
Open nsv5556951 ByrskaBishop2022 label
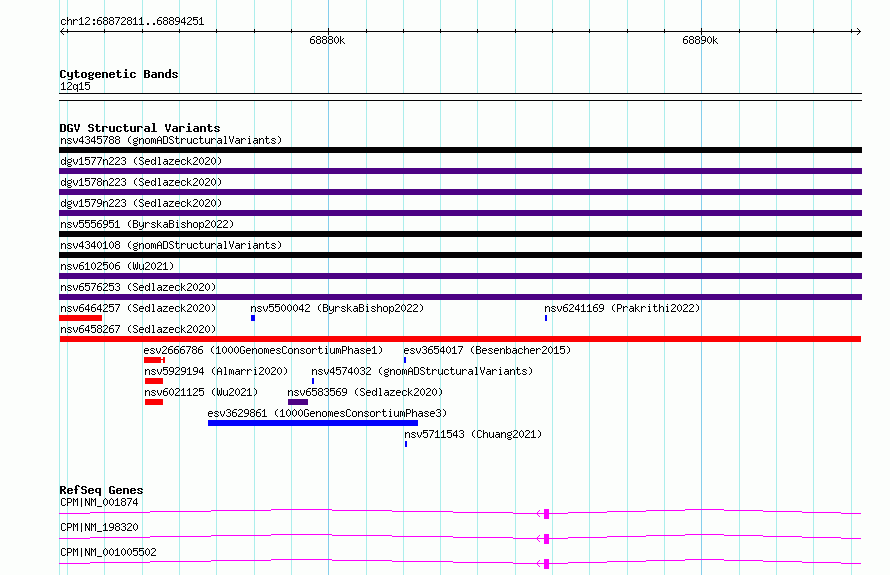click(147, 224)
